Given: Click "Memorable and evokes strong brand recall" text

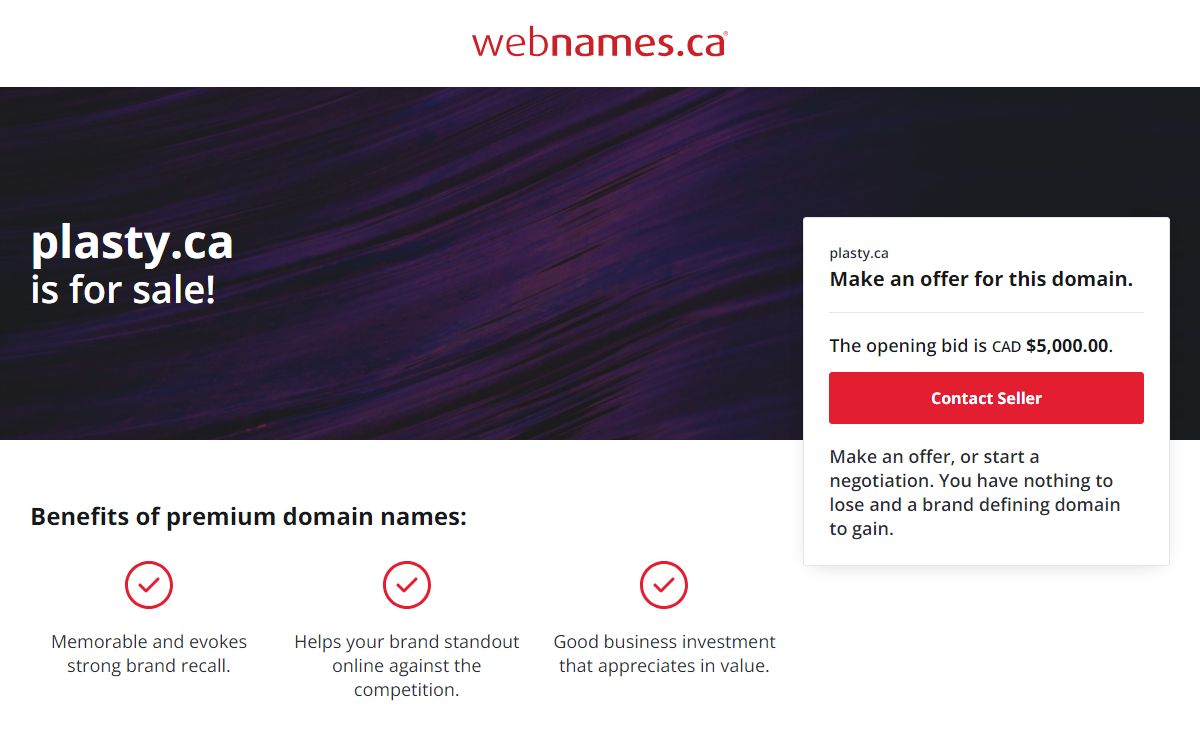Looking at the screenshot, I should (x=149, y=654).
